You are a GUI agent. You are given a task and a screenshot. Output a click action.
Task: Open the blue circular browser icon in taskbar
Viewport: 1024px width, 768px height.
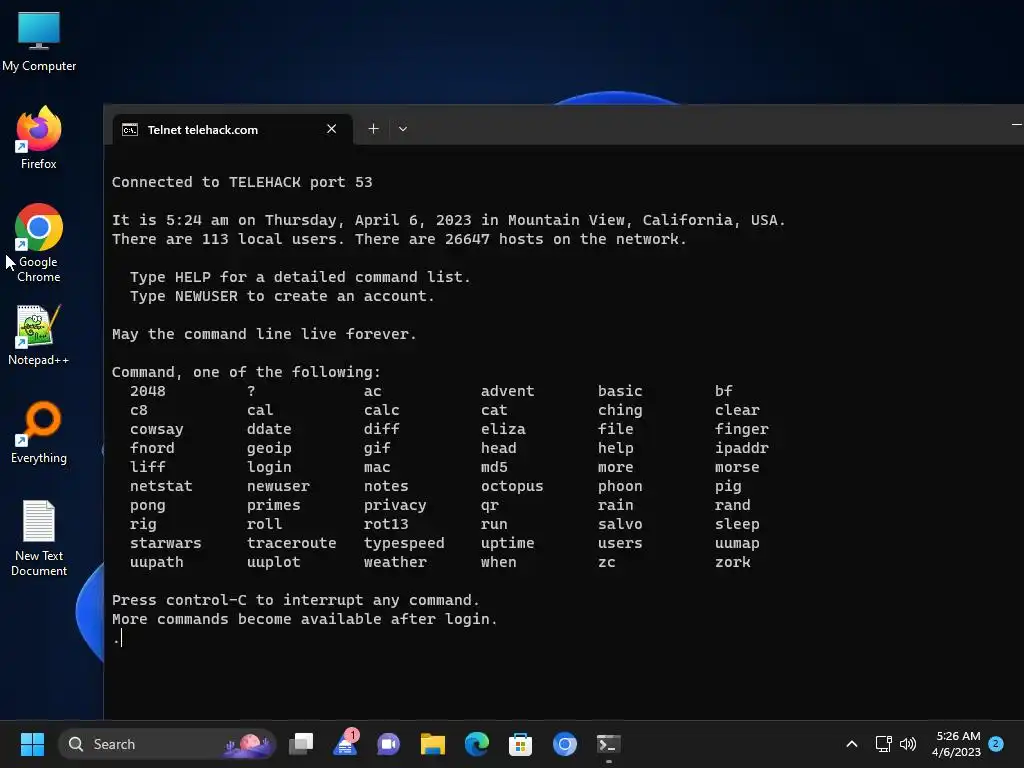[x=564, y=744]
